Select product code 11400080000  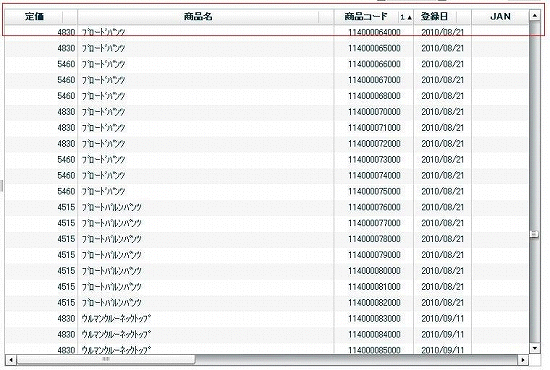(x=374, y=271)
